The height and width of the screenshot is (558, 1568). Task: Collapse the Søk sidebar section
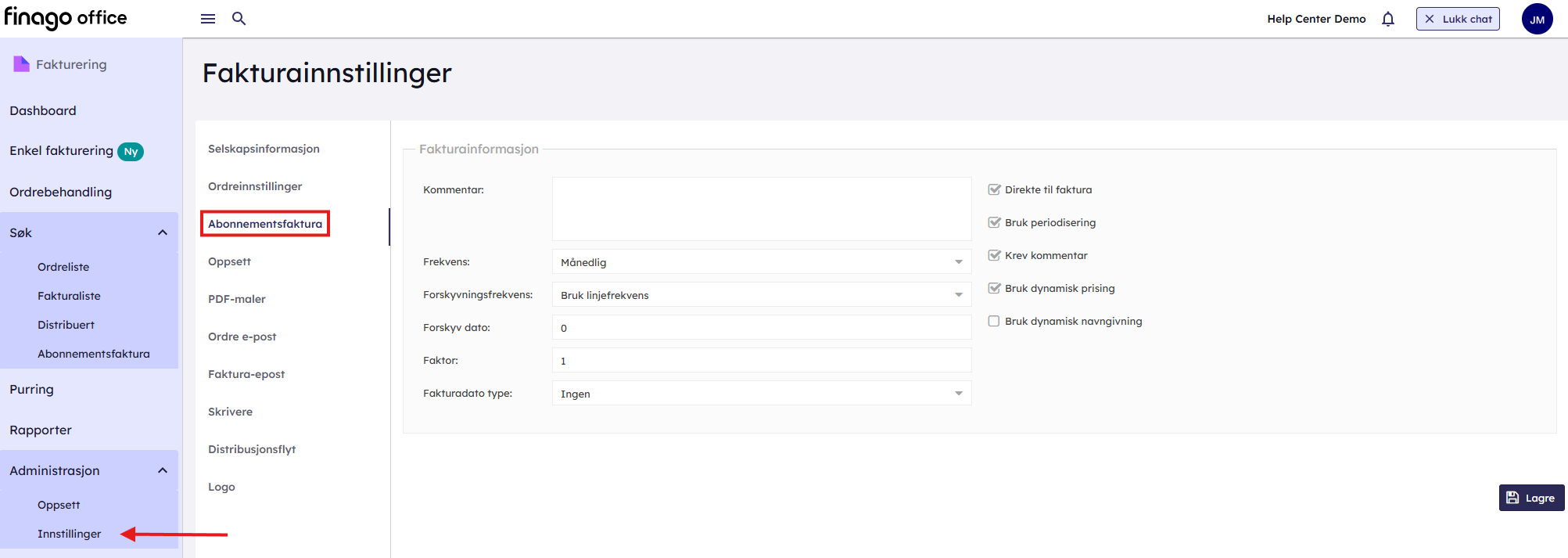[163, 233]
